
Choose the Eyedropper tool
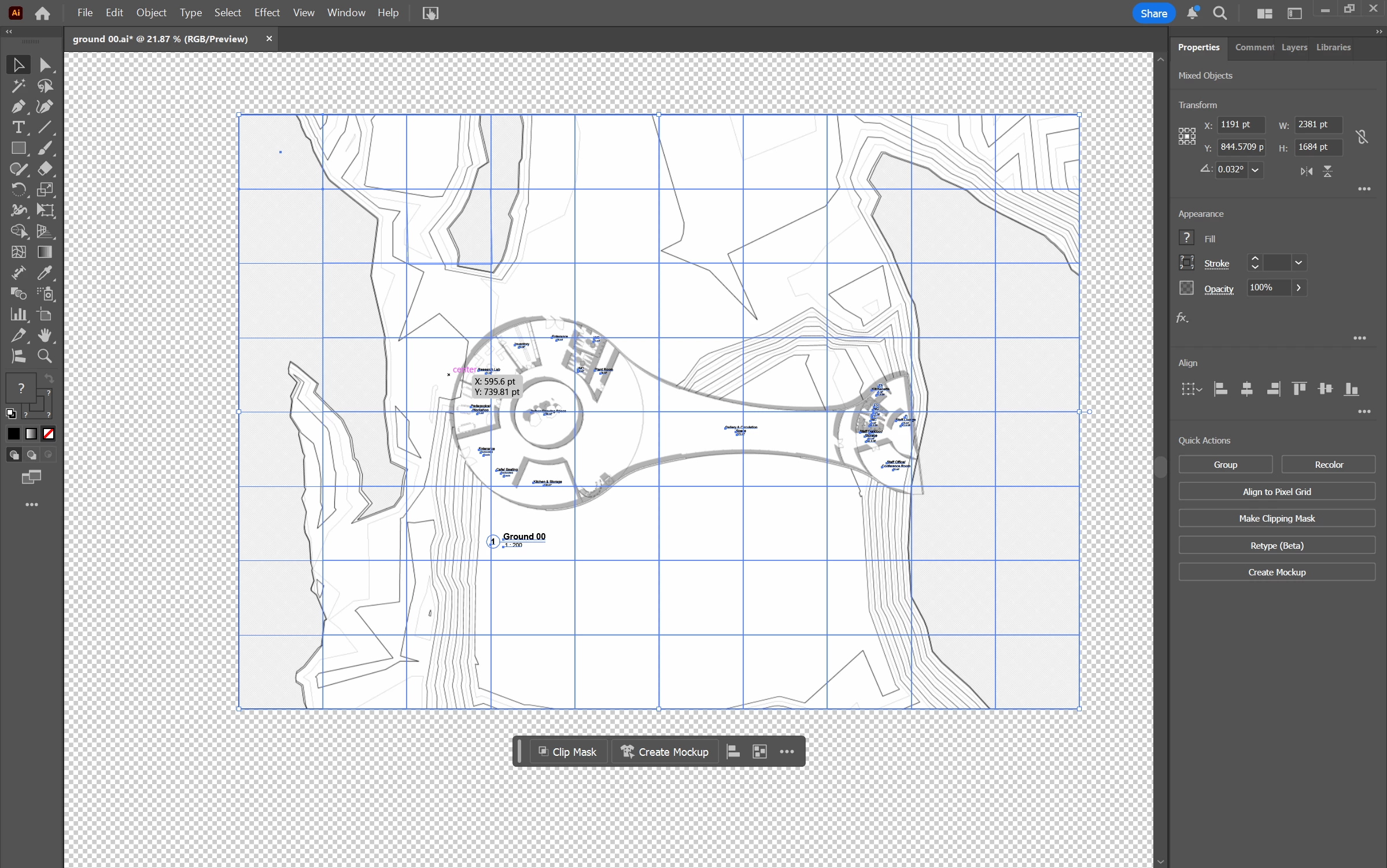tap(45, 273)
